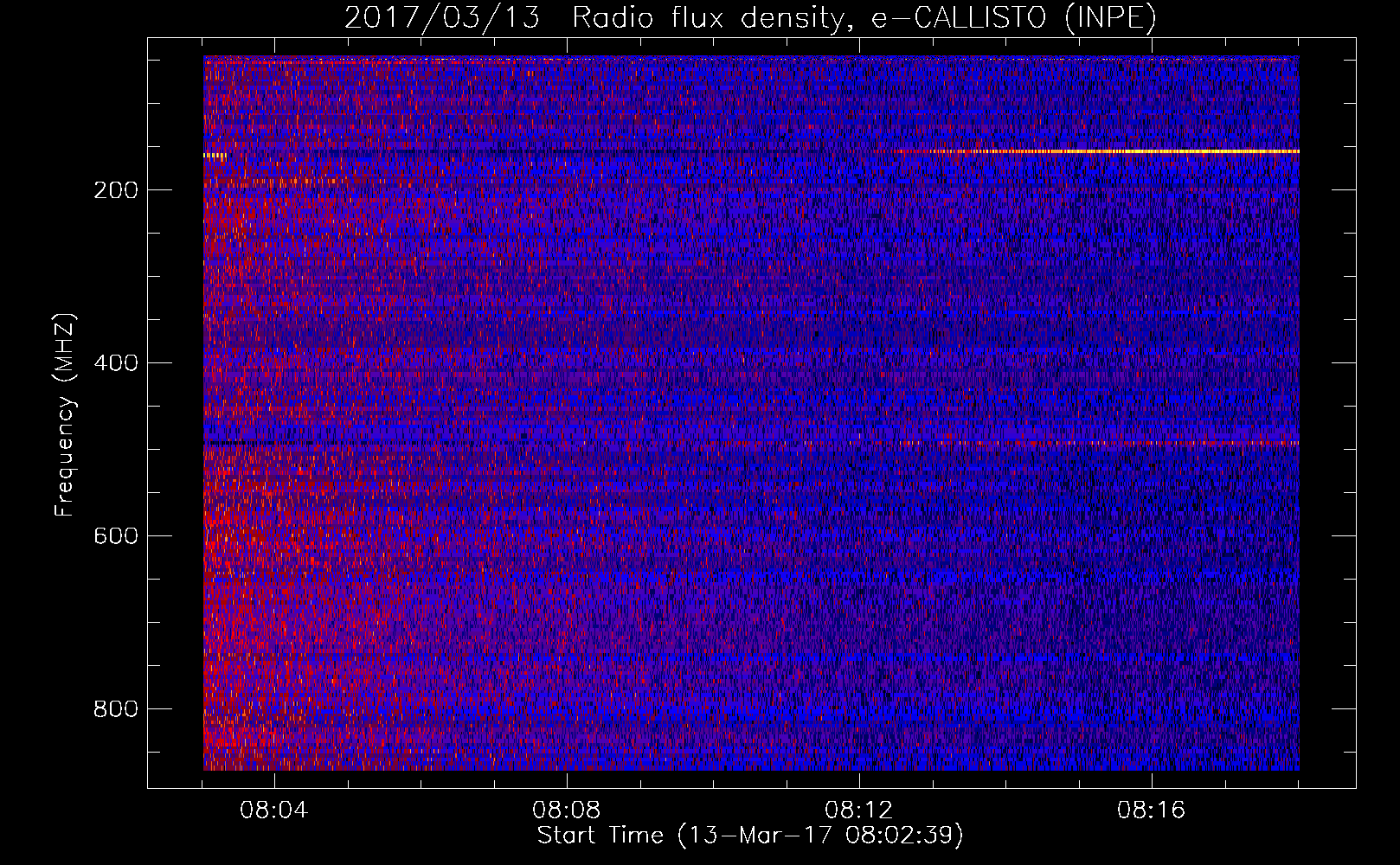This screenshot has height=865, width=1400.
Task: Click the '08:16' time tick label
Action: click(1152, 811)
